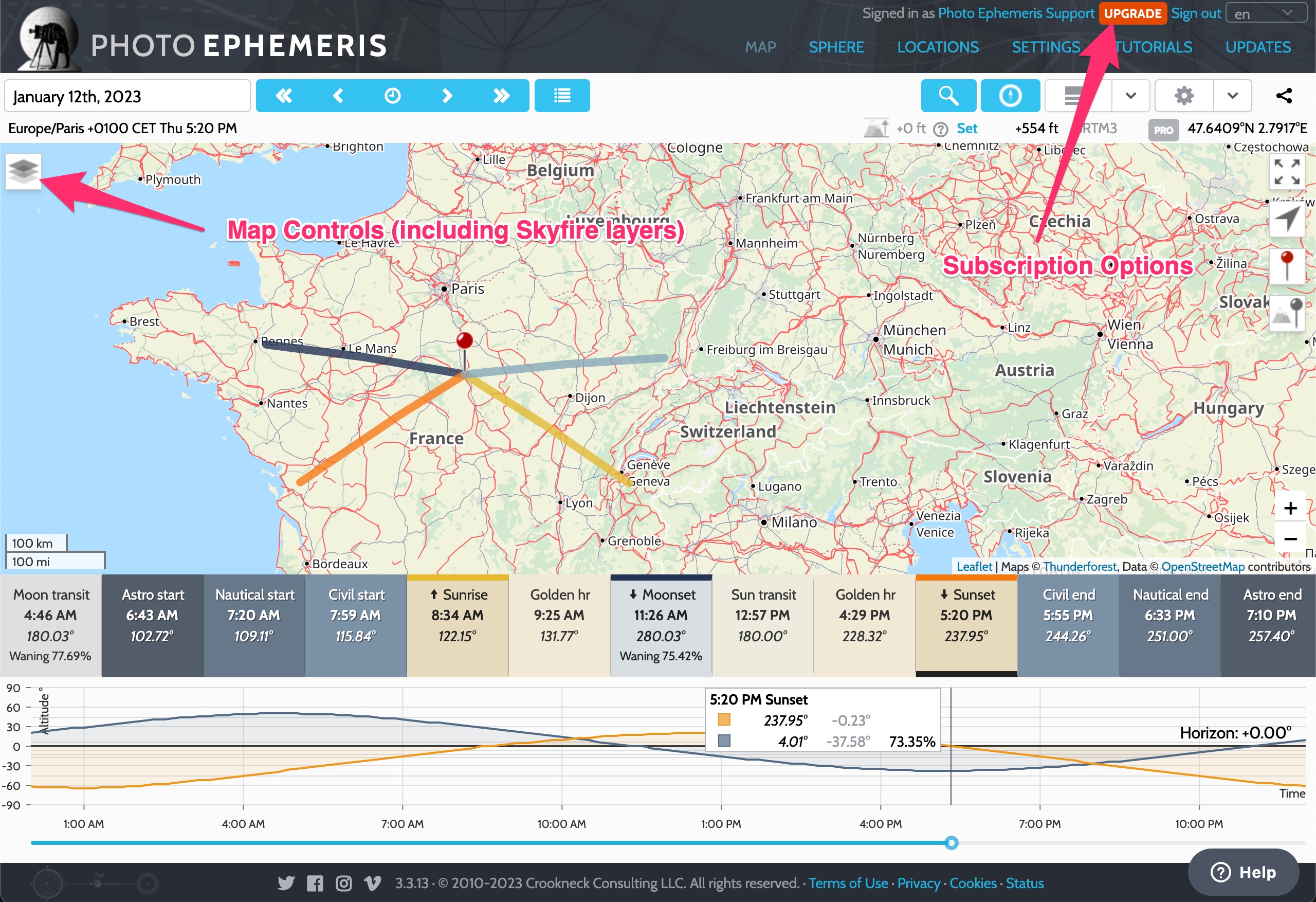Open the gear settings button
This screenshot has height=902, width=1316.
click(1184, 96)
